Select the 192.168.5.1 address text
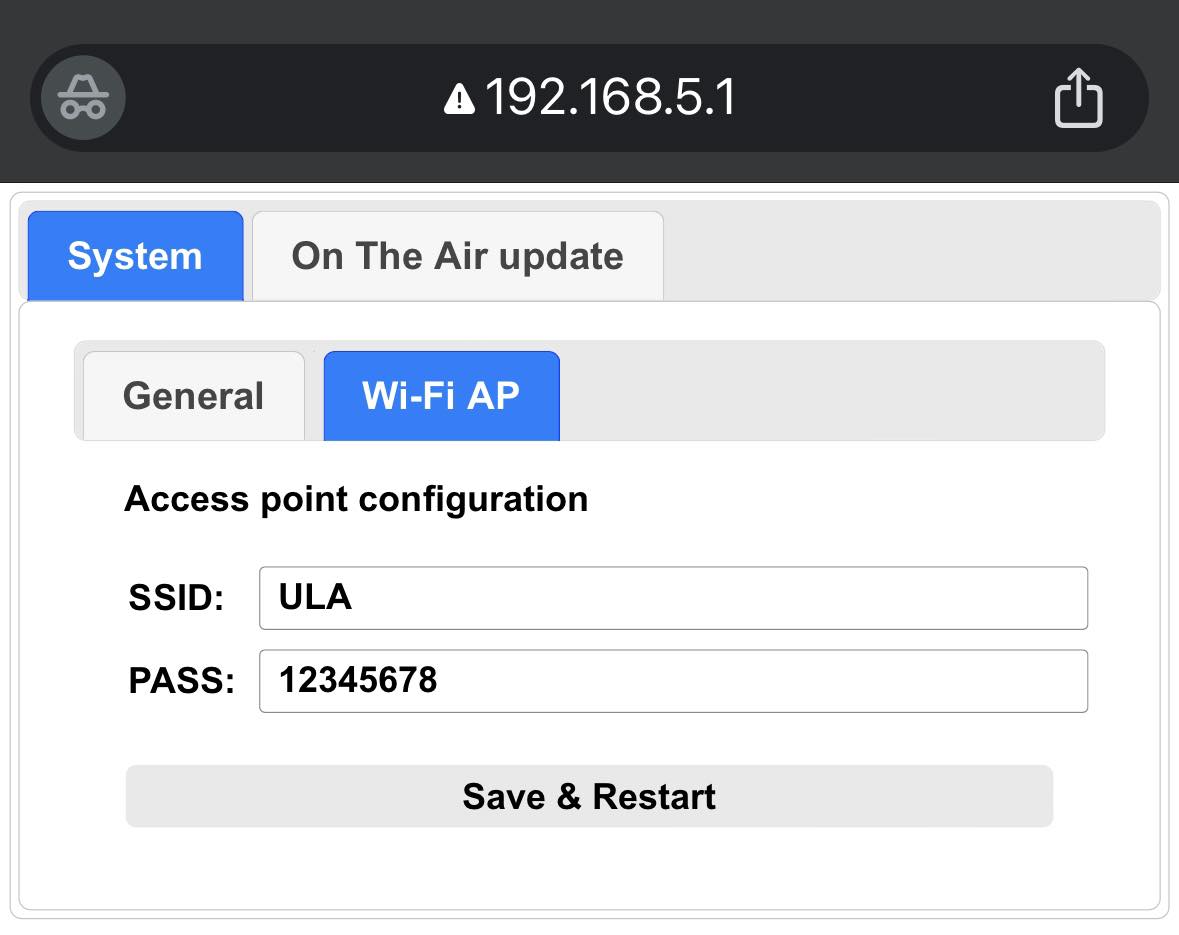 611,98
